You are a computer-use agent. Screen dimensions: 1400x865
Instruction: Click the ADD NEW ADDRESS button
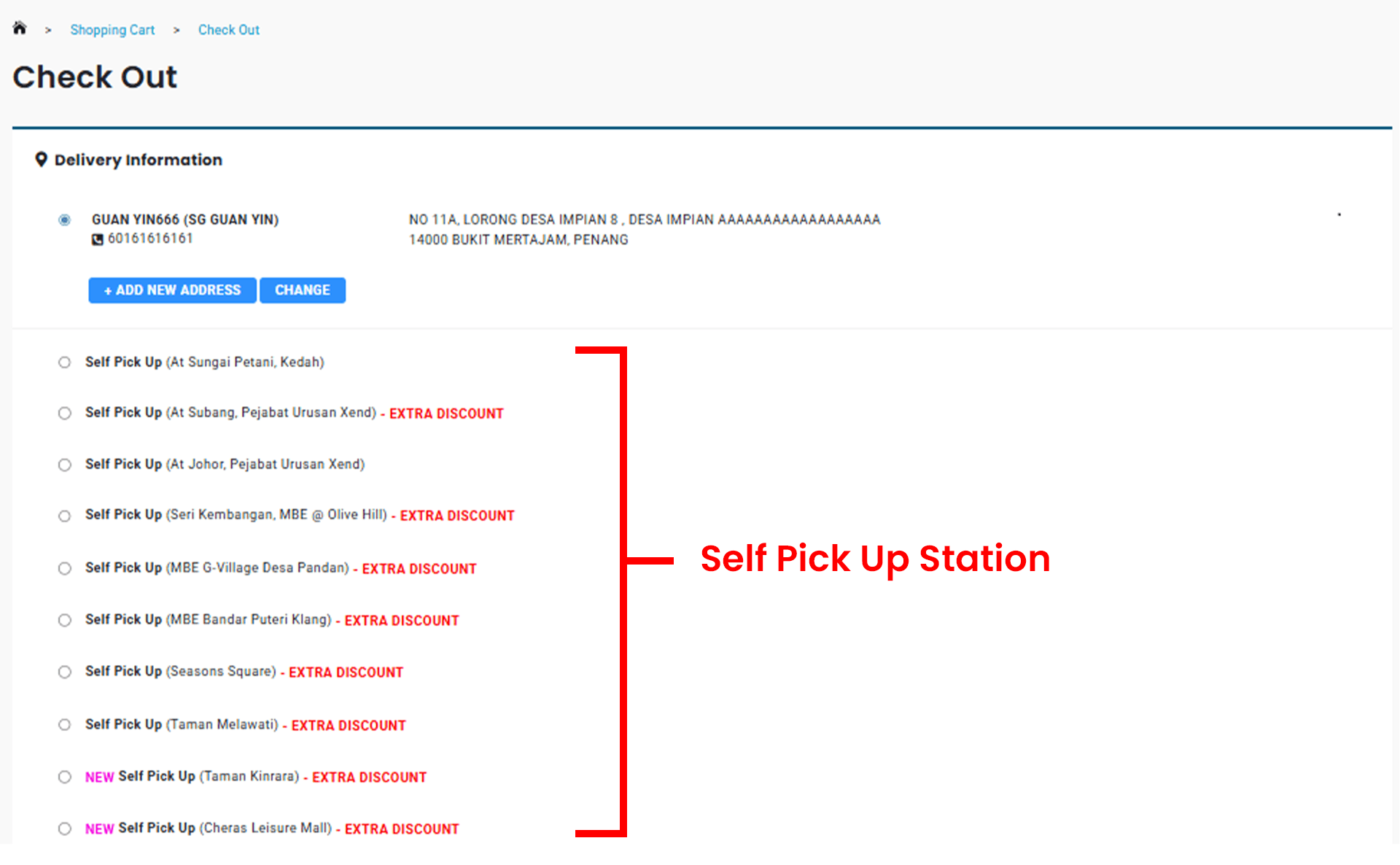pos(172,290)
